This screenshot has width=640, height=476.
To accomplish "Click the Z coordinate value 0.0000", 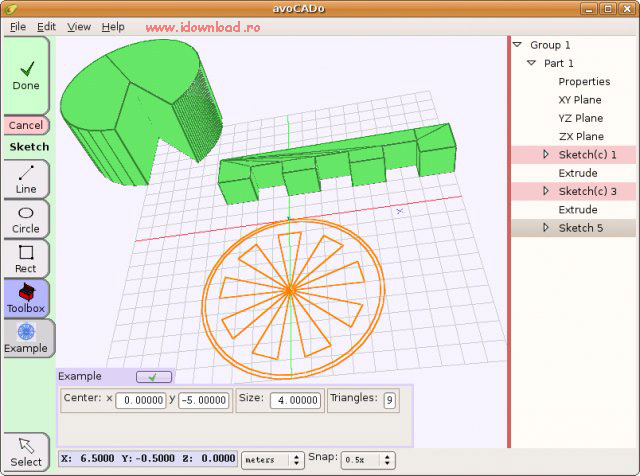I will click(218, 458).
